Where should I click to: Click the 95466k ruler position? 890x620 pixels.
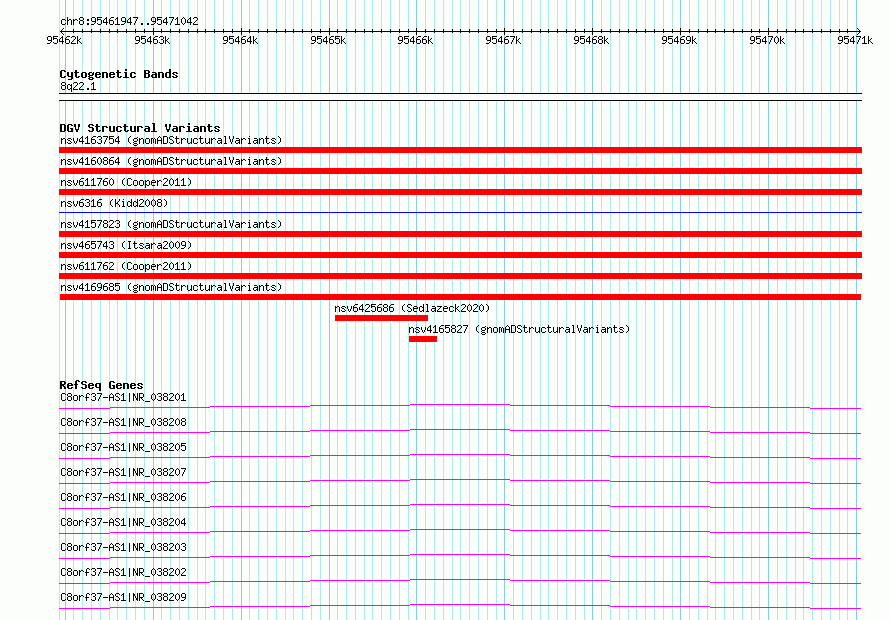click(x=415, y=40)
